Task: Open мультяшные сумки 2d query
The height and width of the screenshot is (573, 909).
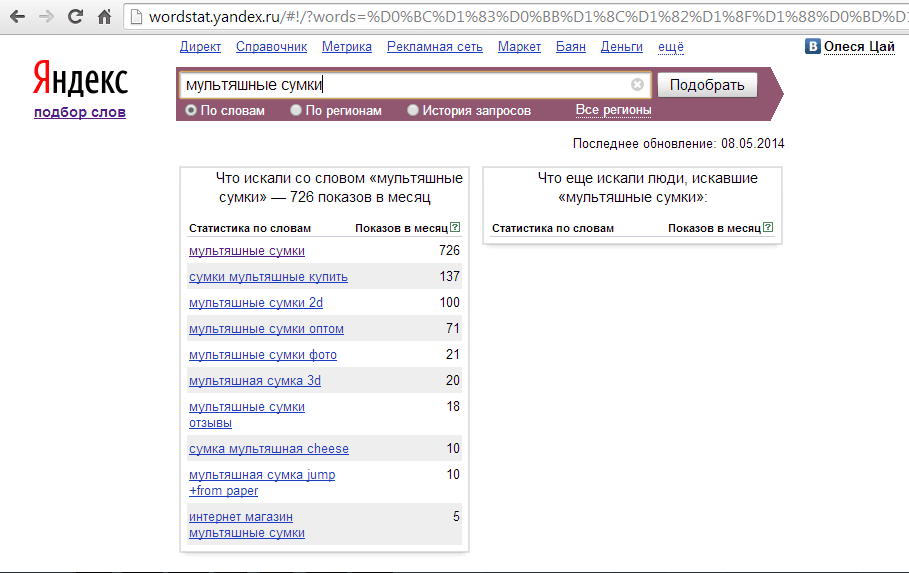Action: [256, 303]
